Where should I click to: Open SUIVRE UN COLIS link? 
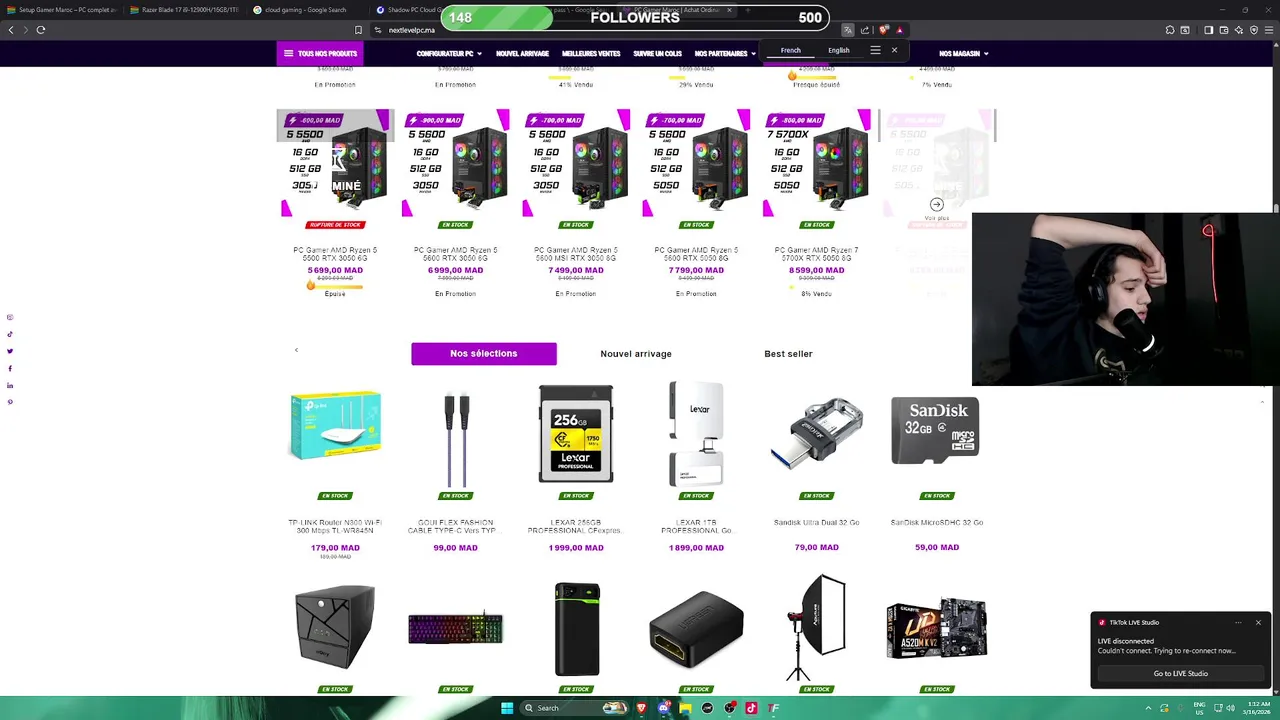pyautogui.click(x=657, y=53)
